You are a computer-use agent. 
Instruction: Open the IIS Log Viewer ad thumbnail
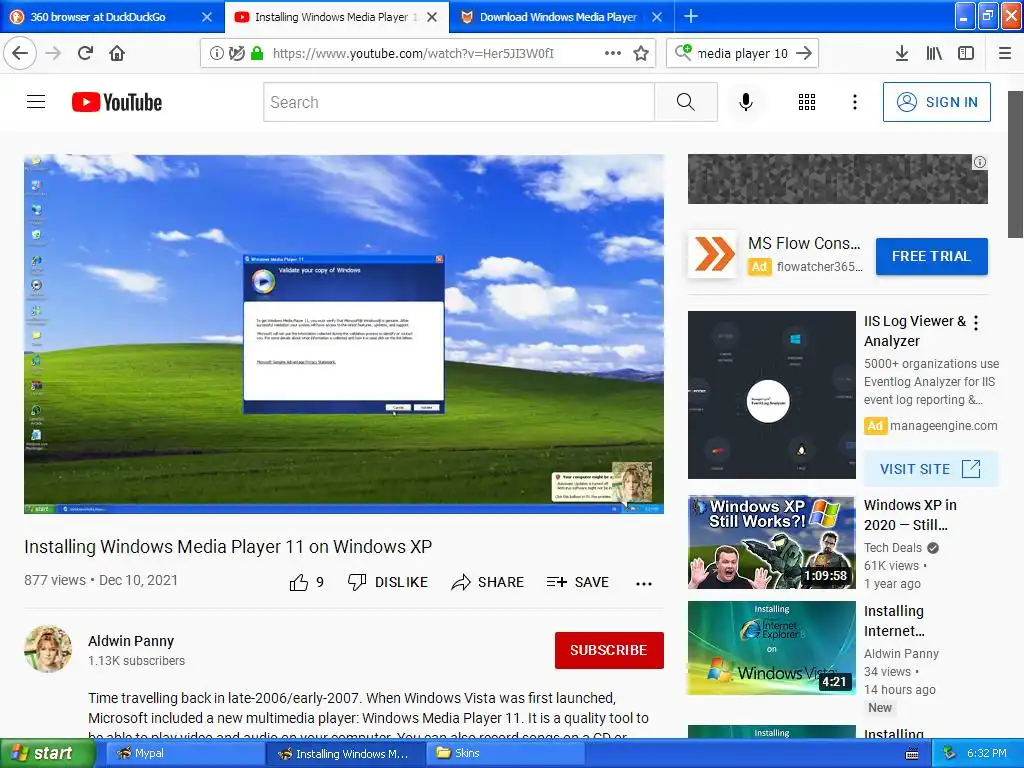(771, 395)
